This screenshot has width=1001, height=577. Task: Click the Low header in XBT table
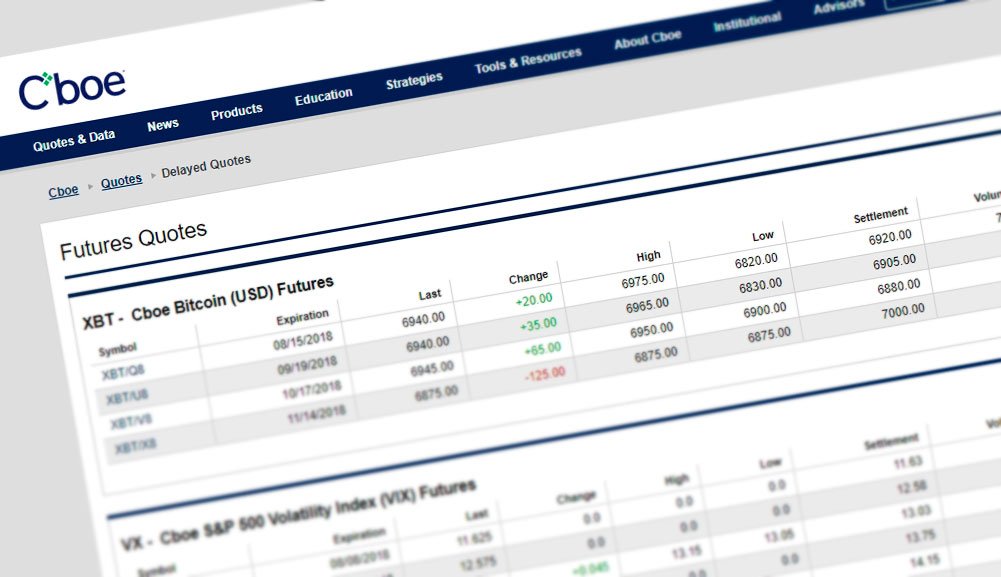(763, 236)
